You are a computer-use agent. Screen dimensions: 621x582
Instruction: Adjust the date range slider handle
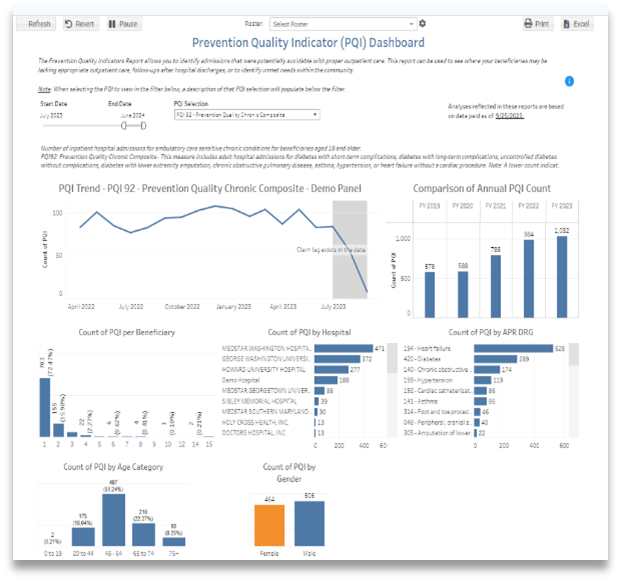click(x=124, y=126)
